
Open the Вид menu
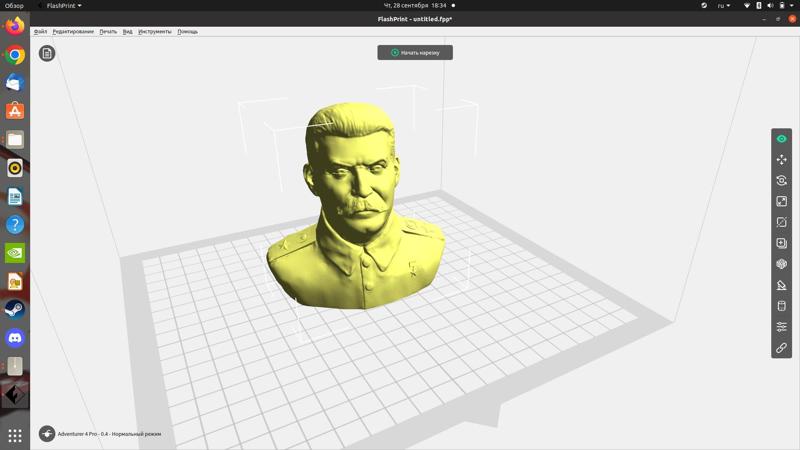click(x=128, y=32)
